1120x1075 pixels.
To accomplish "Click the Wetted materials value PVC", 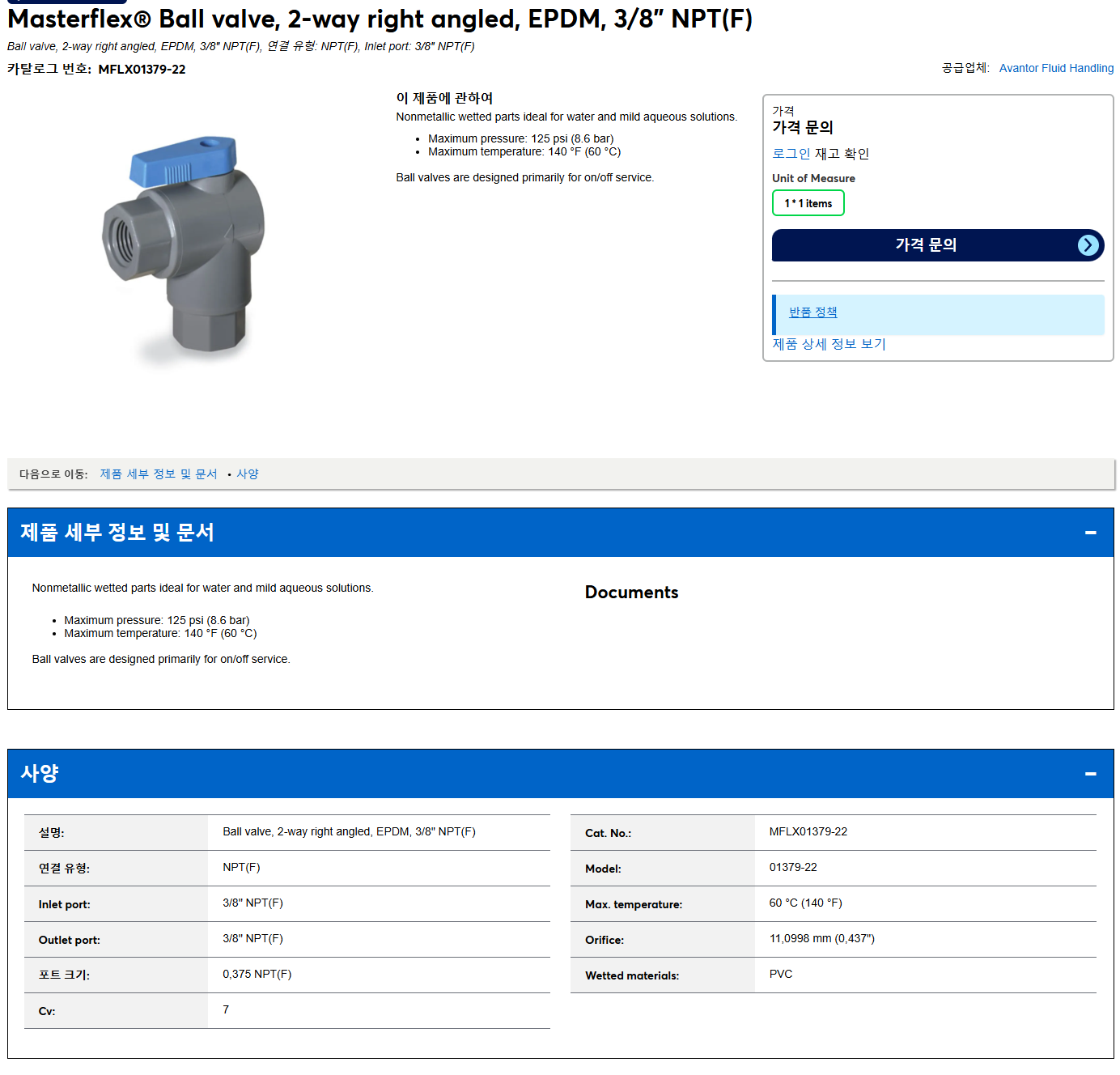I will point(780,975).
